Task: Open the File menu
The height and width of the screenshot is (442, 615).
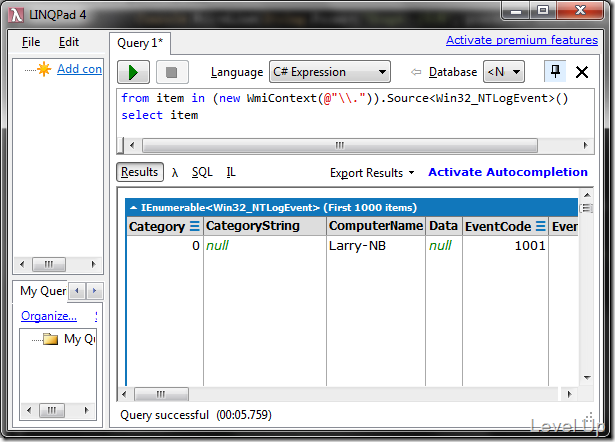Action: point(31,42)
